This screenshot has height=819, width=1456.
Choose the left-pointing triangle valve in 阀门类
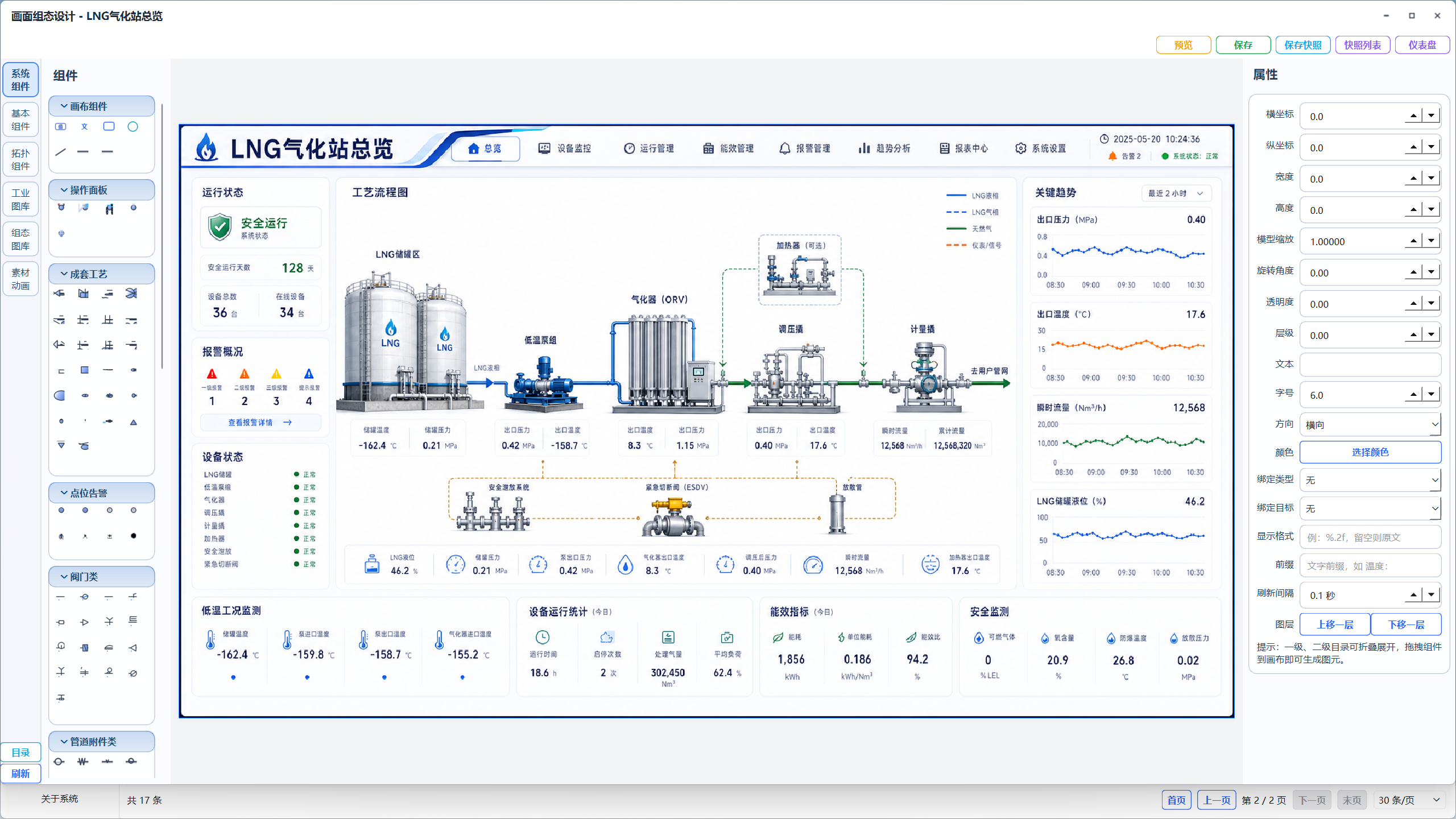[x=133, y=647]
